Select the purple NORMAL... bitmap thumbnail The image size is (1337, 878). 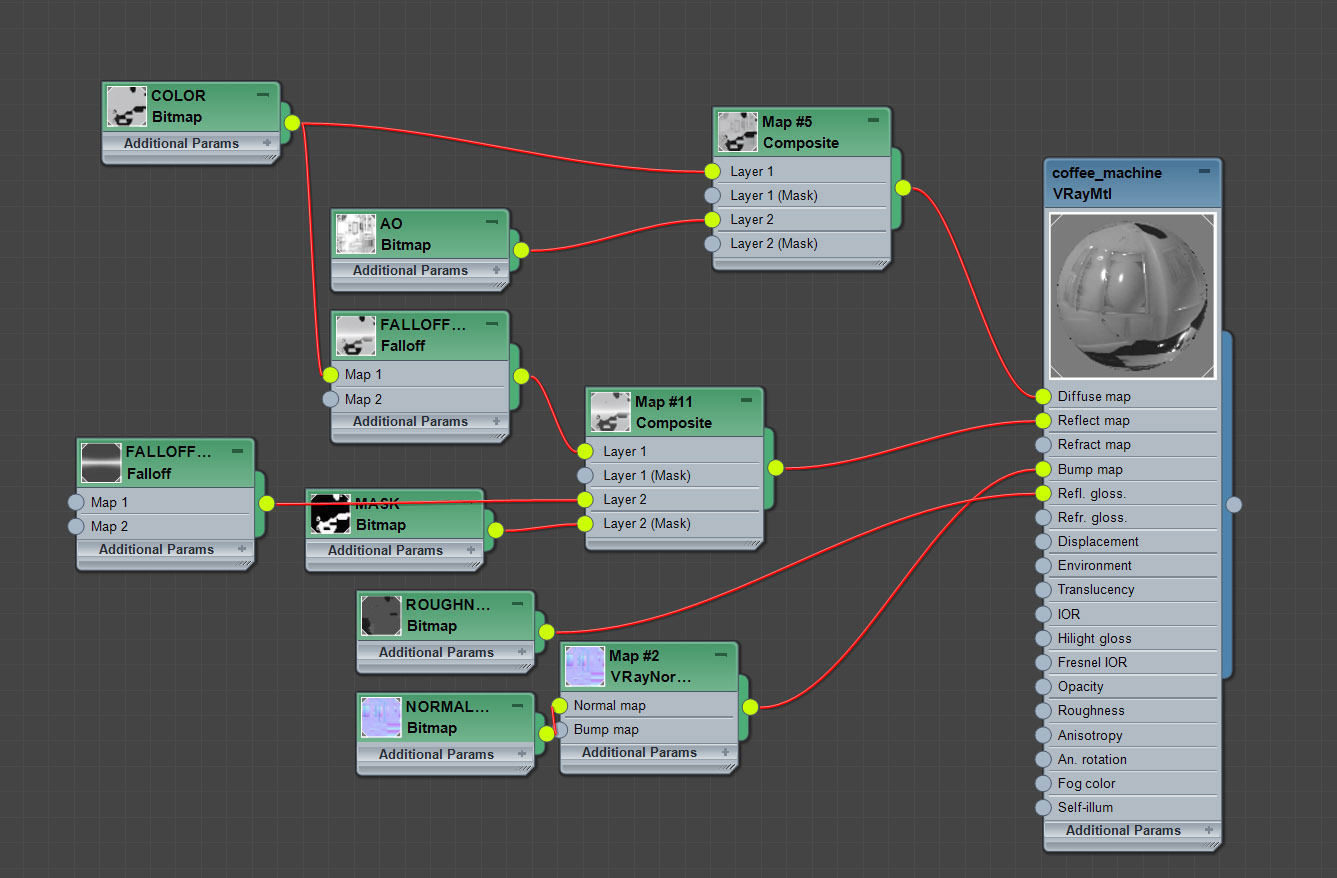tap(381, 716)
